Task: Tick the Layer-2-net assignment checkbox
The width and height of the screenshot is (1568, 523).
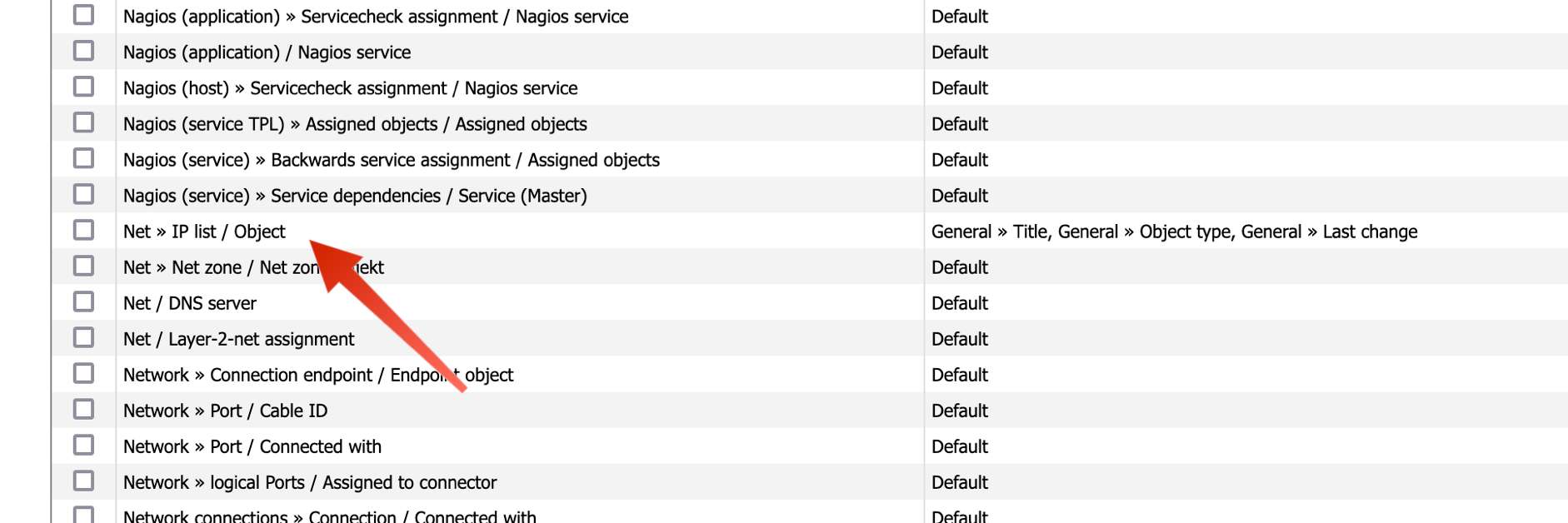Action: 83,337
